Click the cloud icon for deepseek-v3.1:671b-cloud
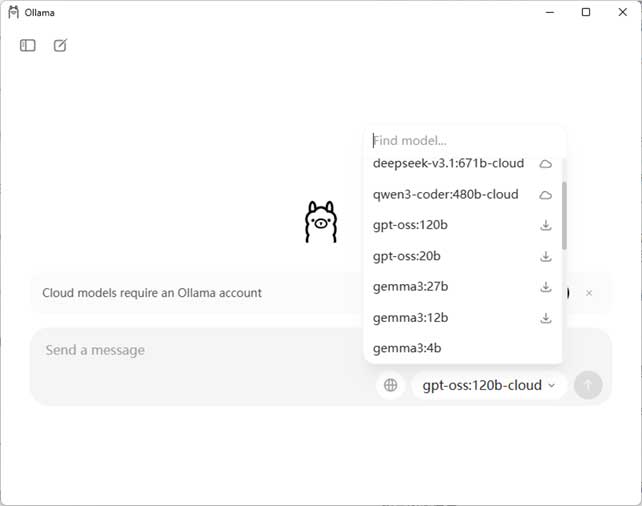This screenshot has width=642, height=506. [x=545, y=164]
